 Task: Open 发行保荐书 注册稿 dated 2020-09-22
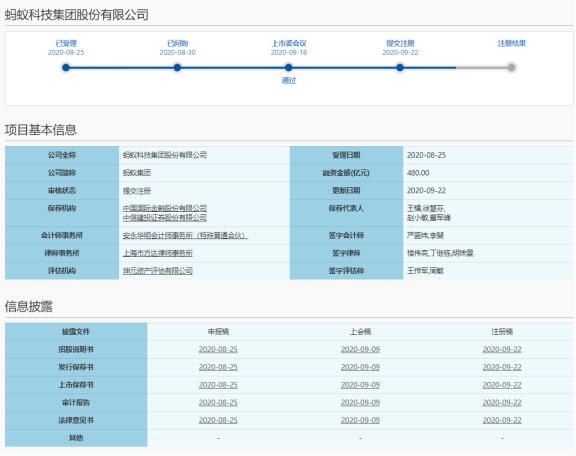502,367
